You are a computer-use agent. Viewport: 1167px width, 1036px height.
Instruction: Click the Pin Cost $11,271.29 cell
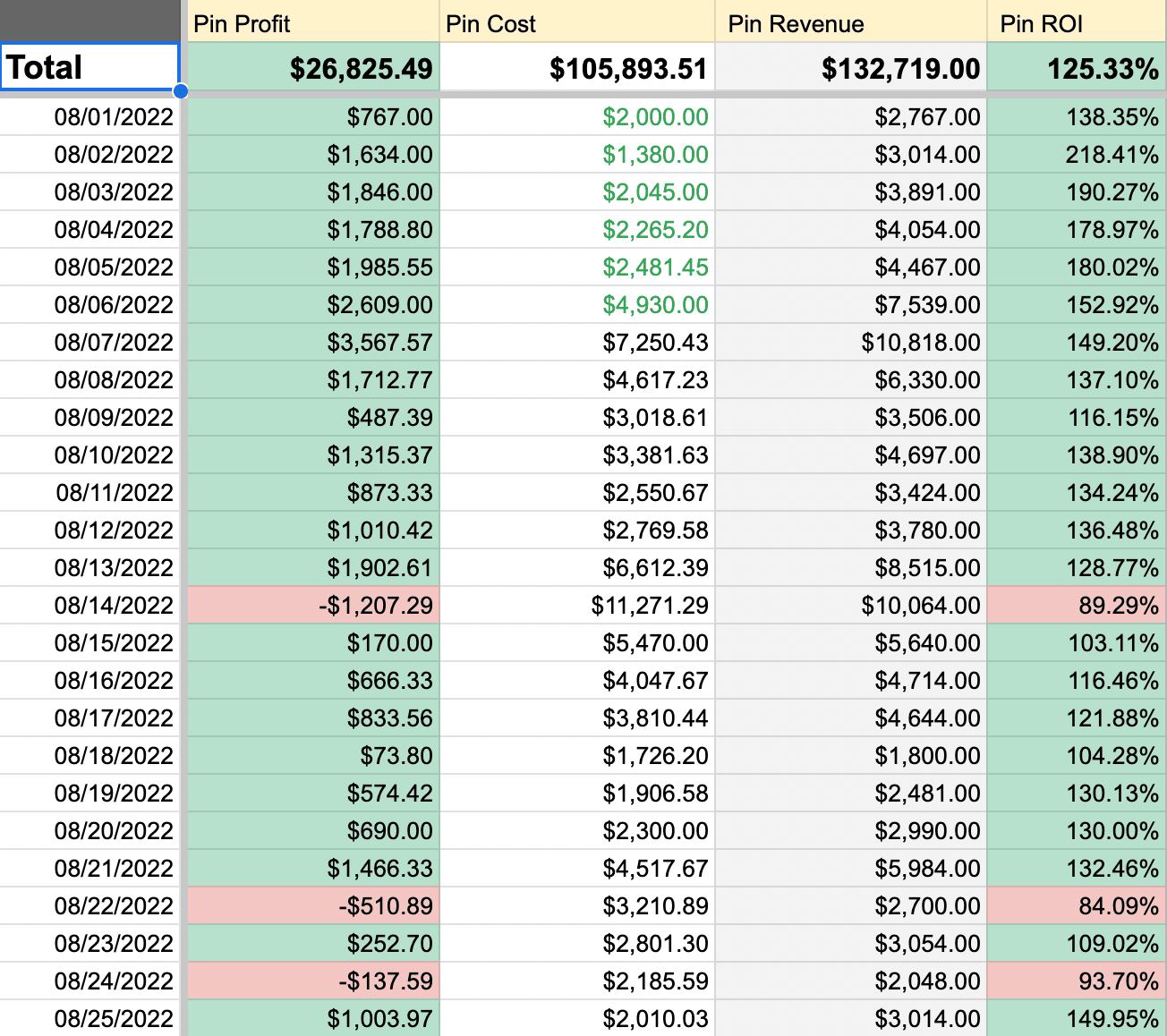pos(577,606)
